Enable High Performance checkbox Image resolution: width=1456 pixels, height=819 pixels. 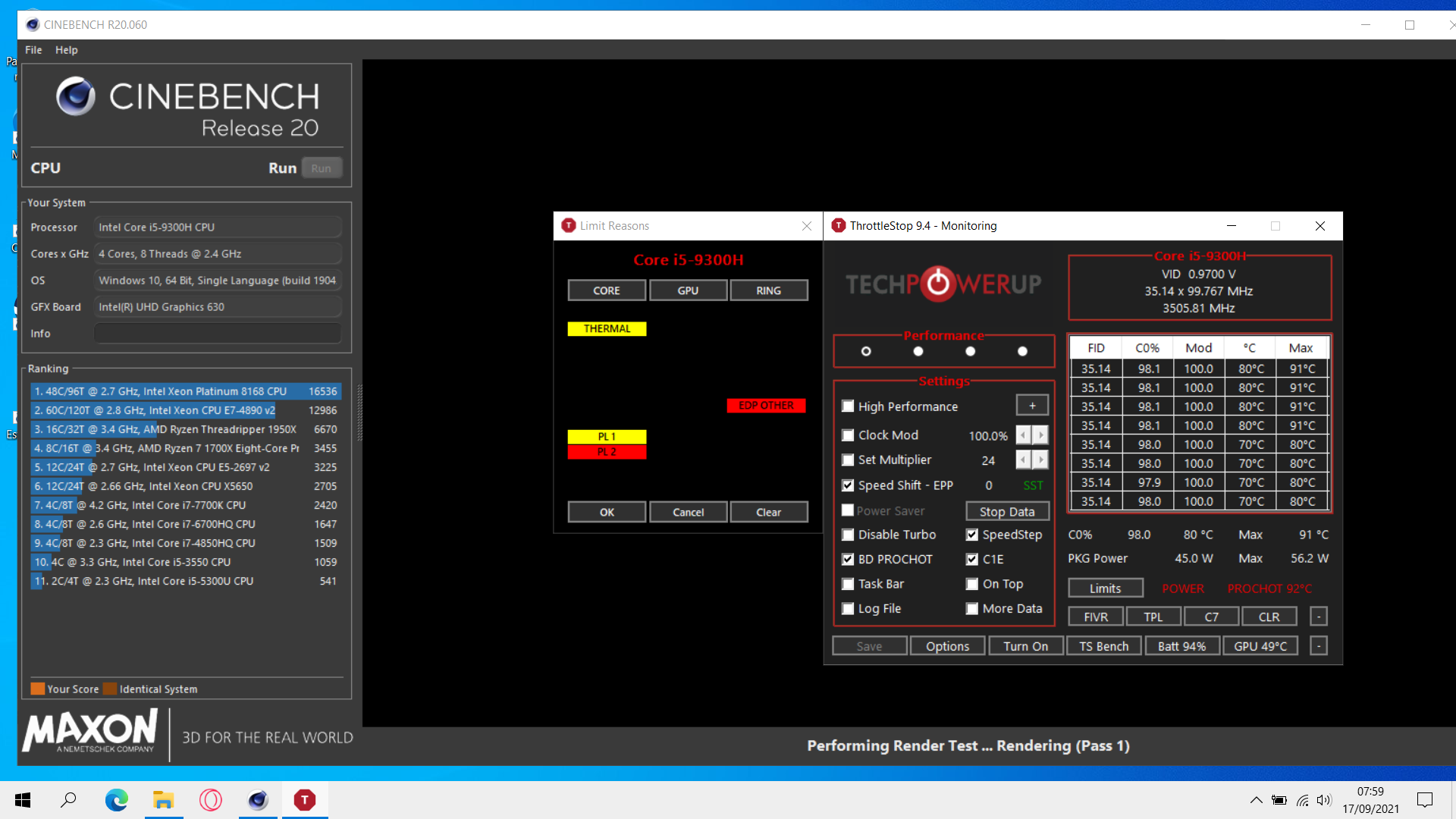tap(848, 406)
